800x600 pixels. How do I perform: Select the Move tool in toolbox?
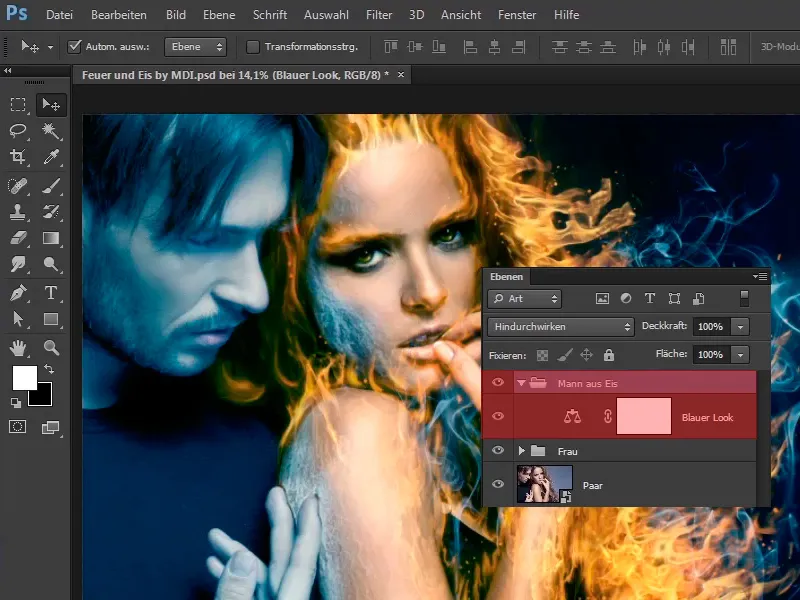point(51,105)
